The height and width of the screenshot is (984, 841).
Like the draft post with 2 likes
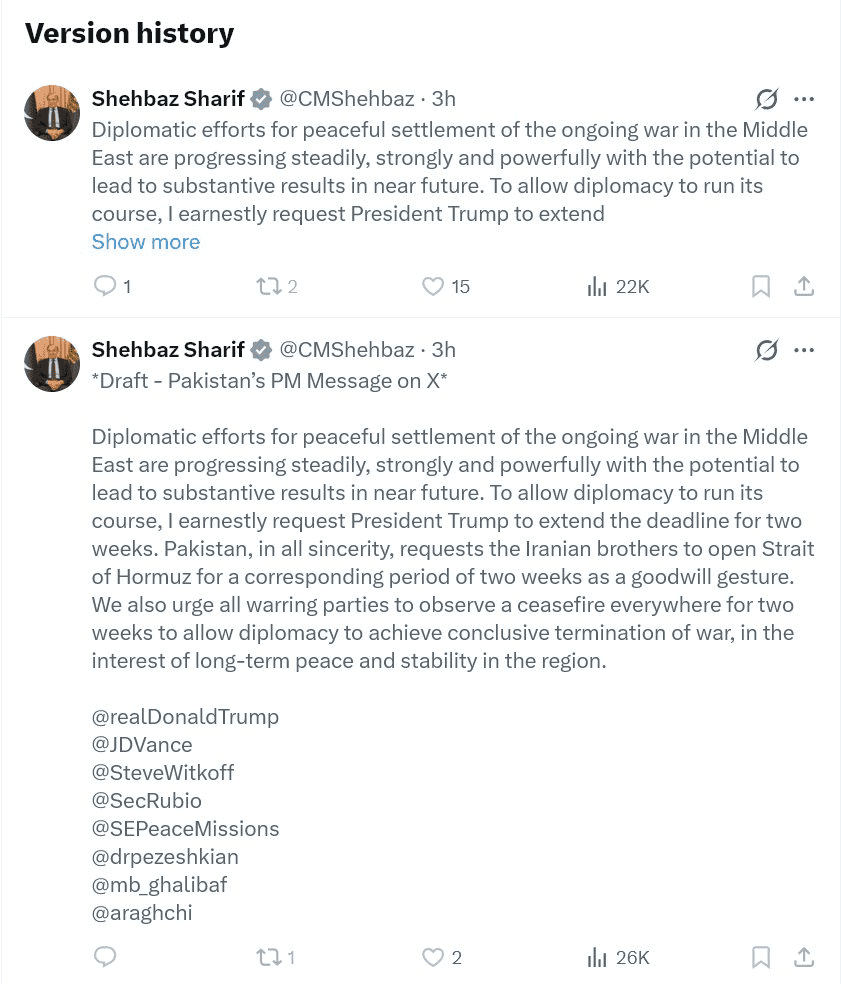(x=432, y=957)
